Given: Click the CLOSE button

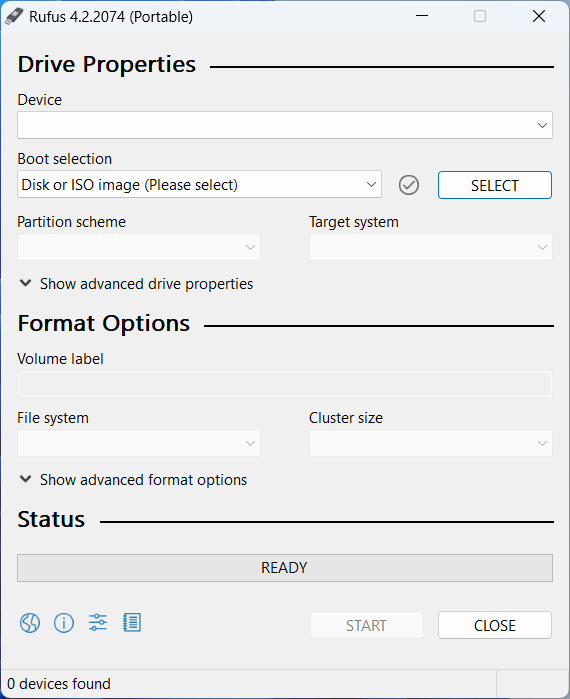Looking at the screenshot, I should 495,625.
